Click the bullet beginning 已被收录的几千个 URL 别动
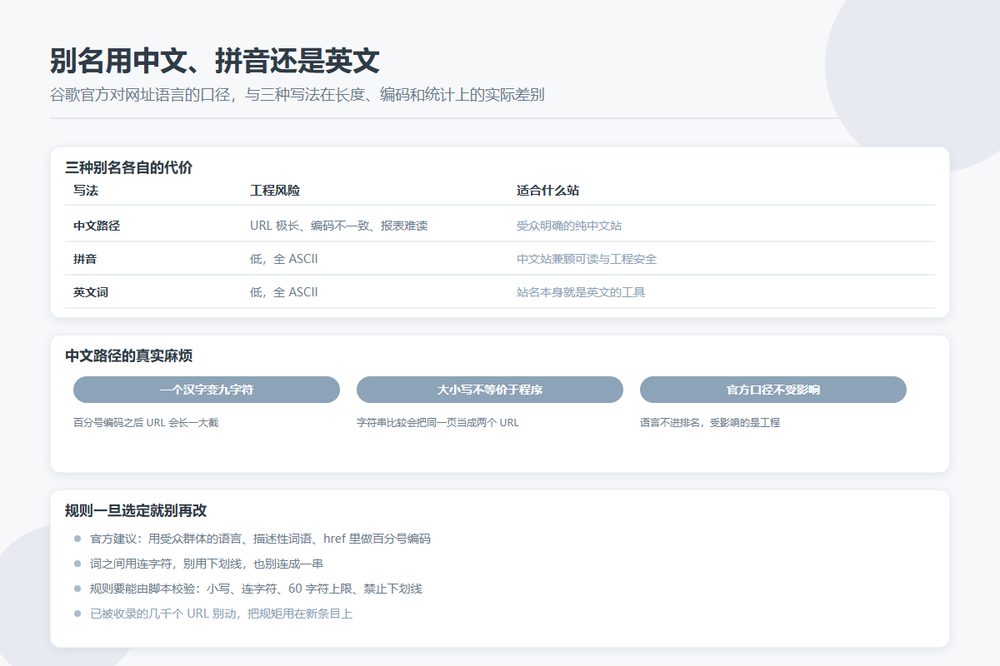 point(221,613)
